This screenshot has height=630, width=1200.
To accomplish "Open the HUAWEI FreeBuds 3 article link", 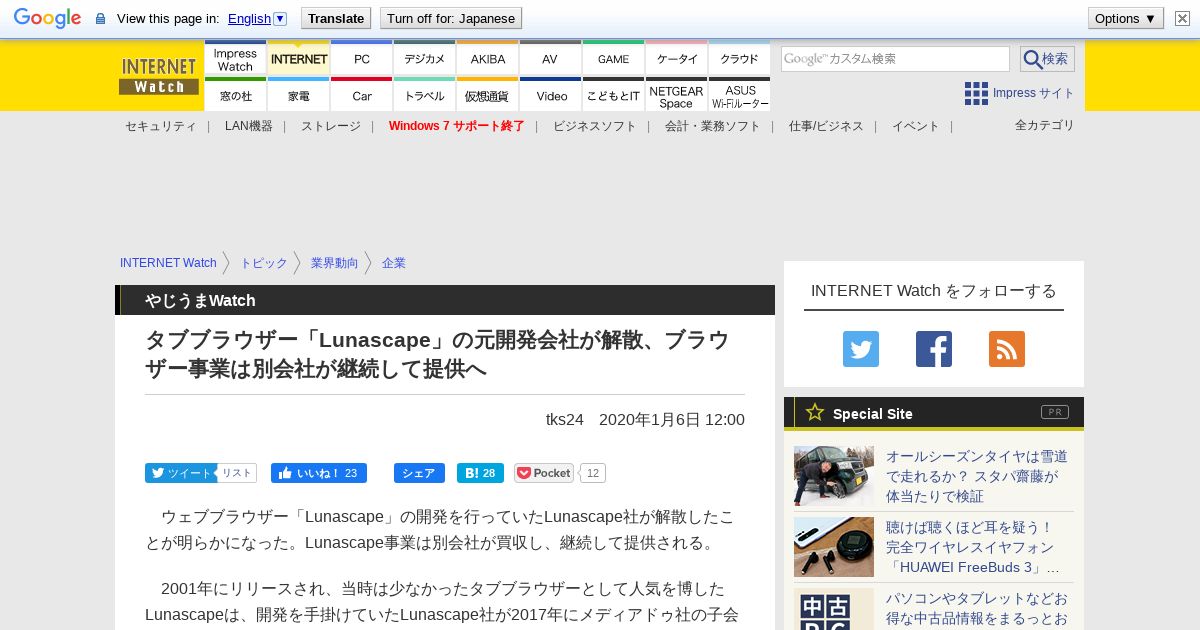I will (x=974, y=547).
